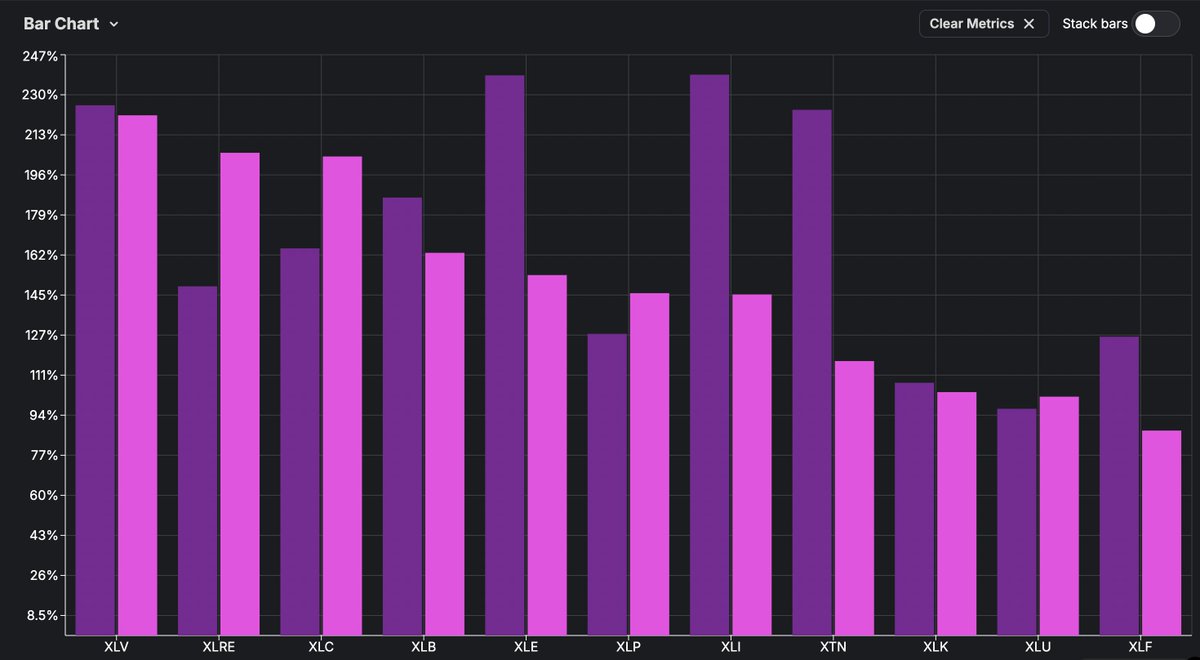Select the pink XLP bar
Image resolution: width=1200 pixels, height=660 pixels.
coord(649,464)
